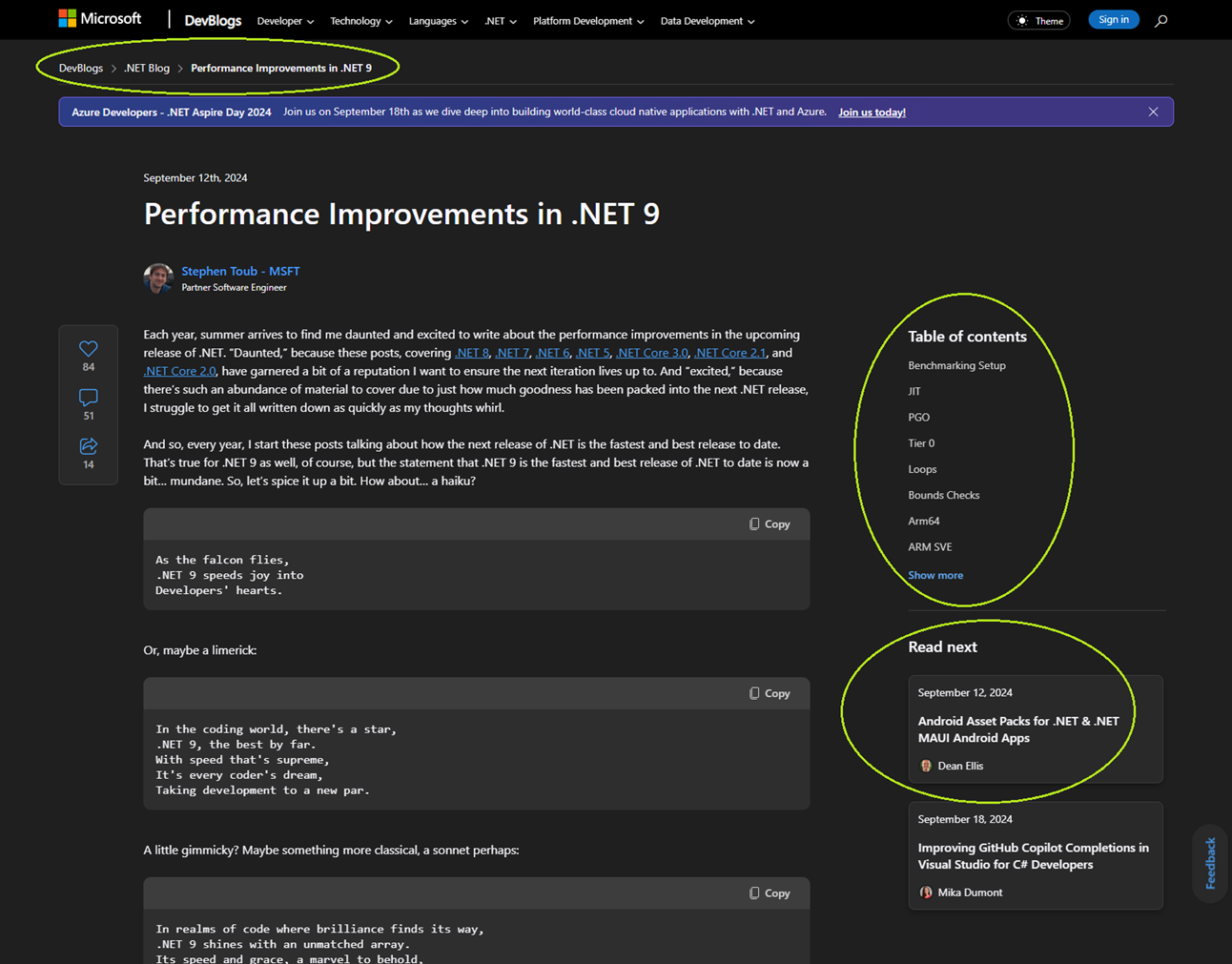Show more table of contents entries
The height and width of the screenshot is (964, 1232).
[x=934, y=575]
